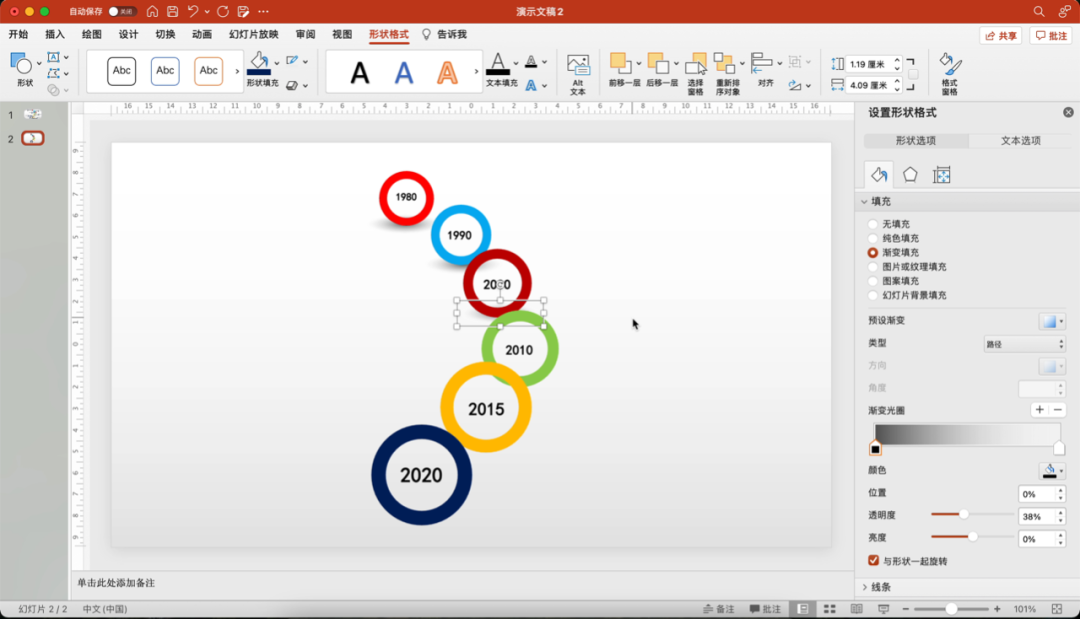Click the Home icon in title bar
This screenshot has height=619, width=1080.
point(152,11)
